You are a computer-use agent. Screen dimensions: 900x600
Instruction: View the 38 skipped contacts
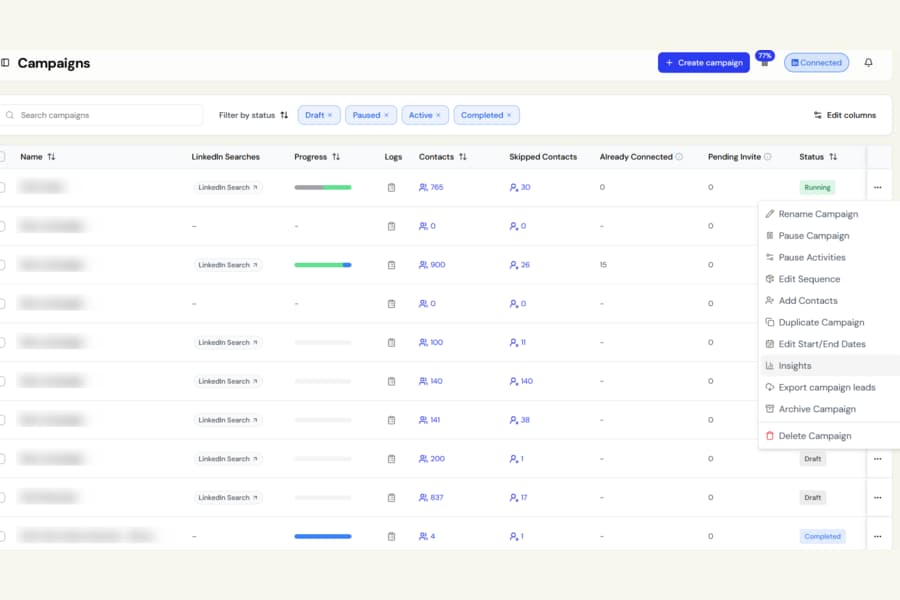[x=519, y=420]
